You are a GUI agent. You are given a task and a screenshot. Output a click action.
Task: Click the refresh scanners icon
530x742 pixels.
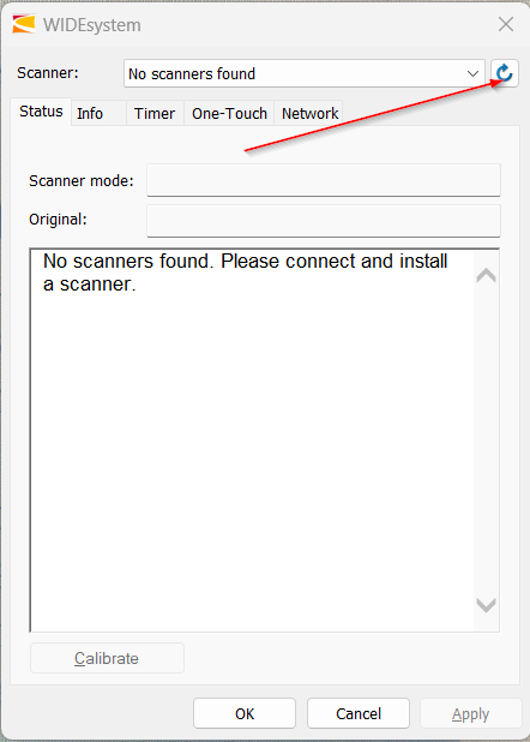click(504, 73)
